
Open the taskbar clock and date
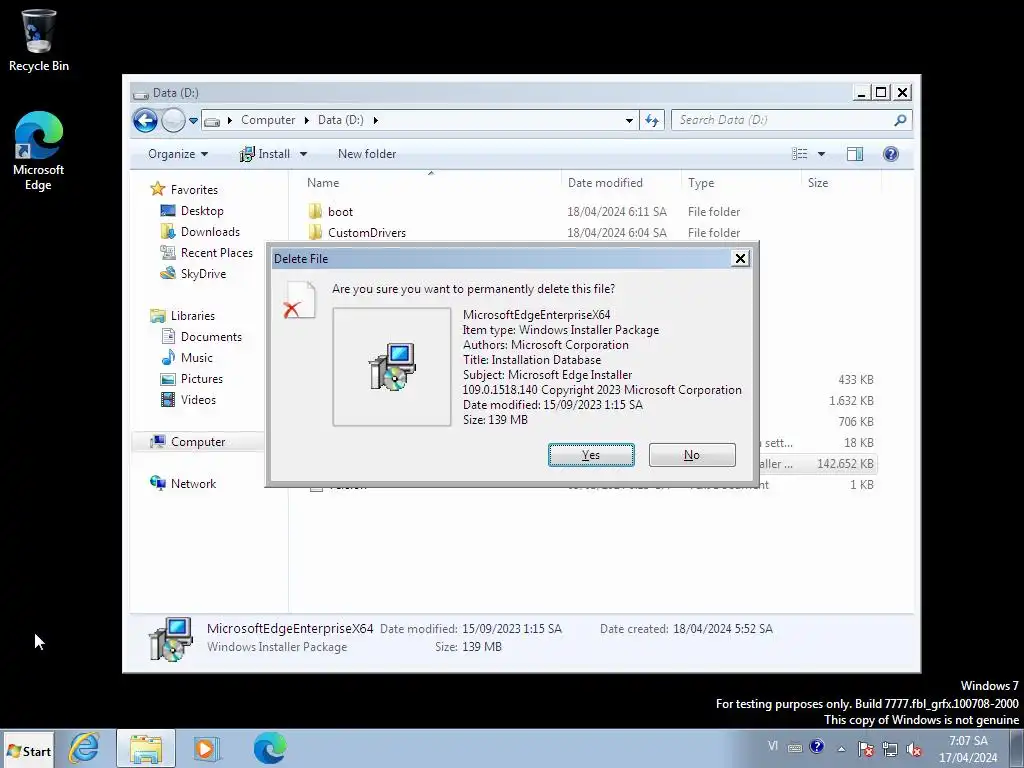pos(968,749)
